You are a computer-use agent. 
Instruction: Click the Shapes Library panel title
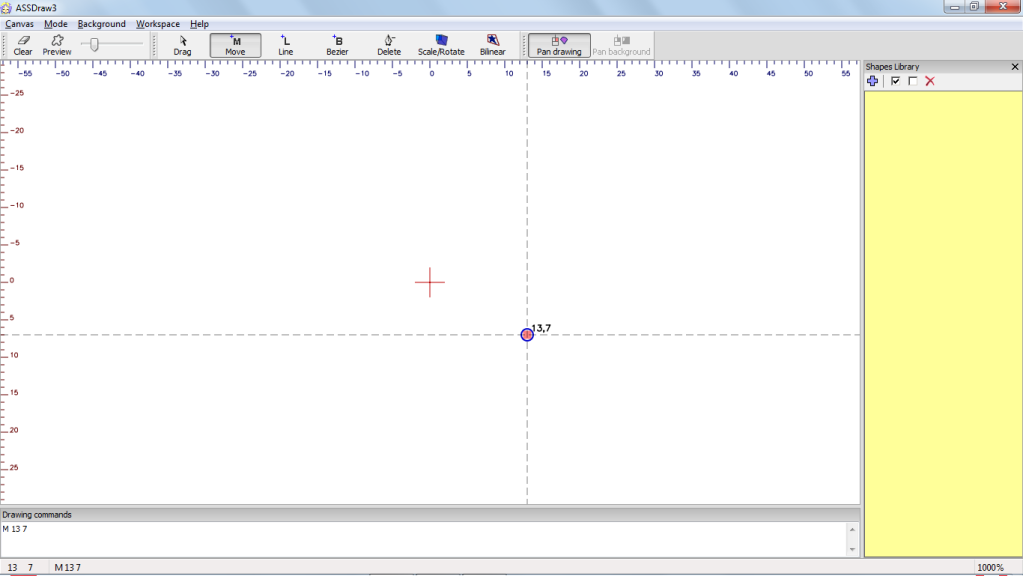pos(892,67)
